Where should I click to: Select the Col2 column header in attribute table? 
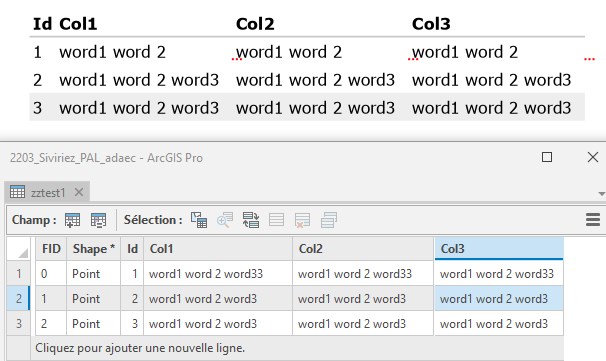[x=363, y=249]
